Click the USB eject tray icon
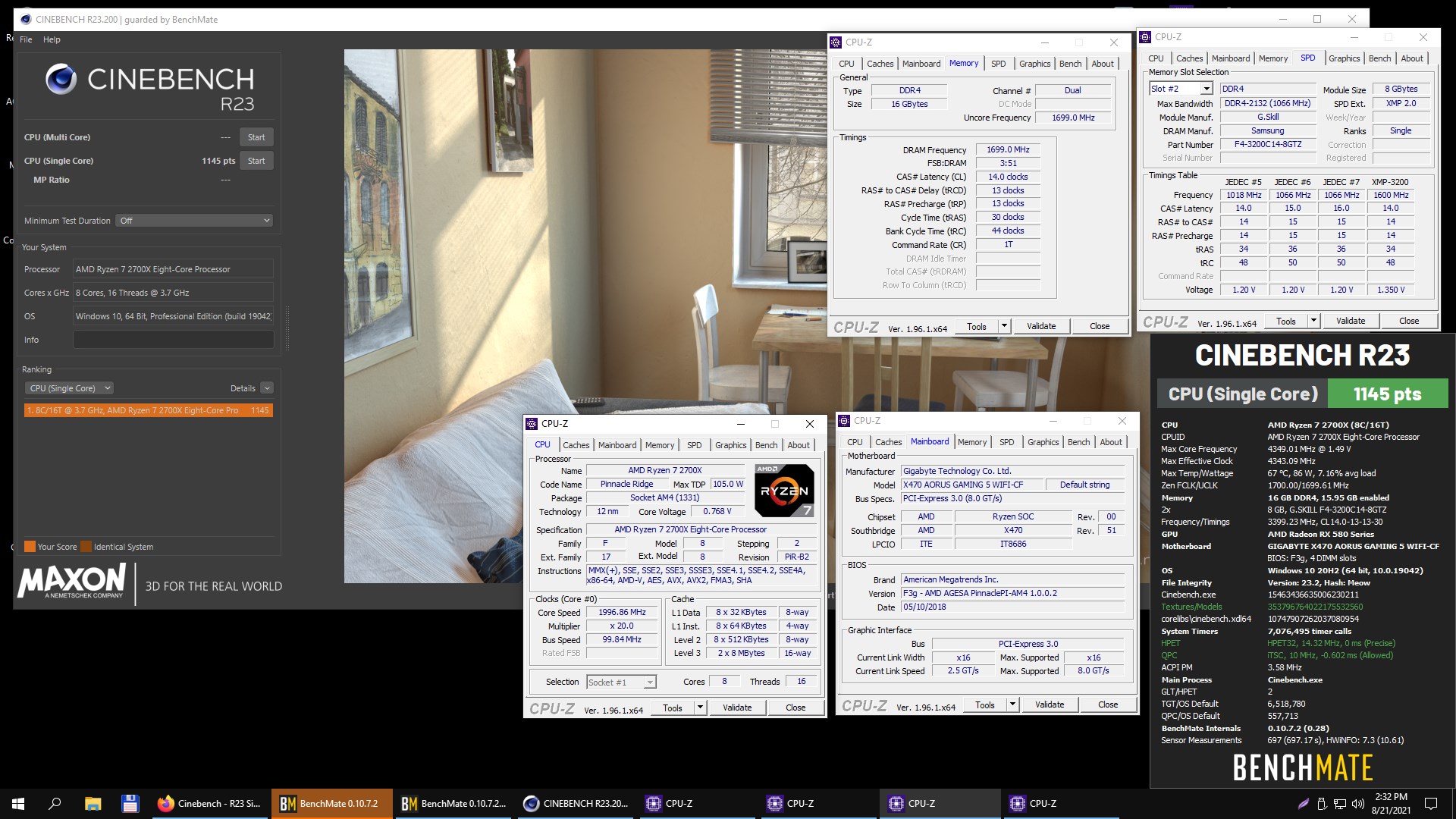Image resolution: width=1456 pixels, height=819 pixels. tap(1322, 804)
